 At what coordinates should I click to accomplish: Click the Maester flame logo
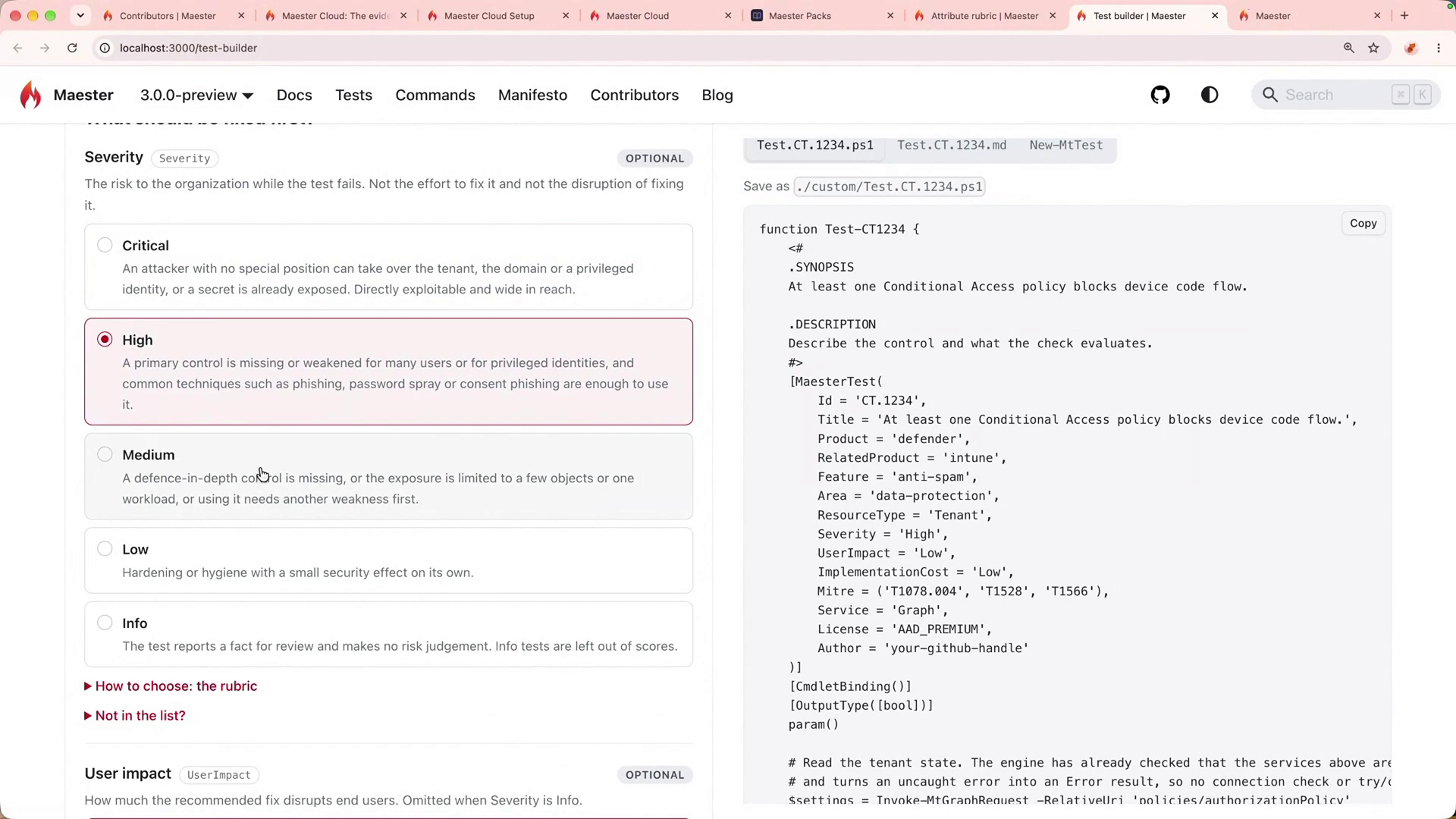[x=30, y=95]
